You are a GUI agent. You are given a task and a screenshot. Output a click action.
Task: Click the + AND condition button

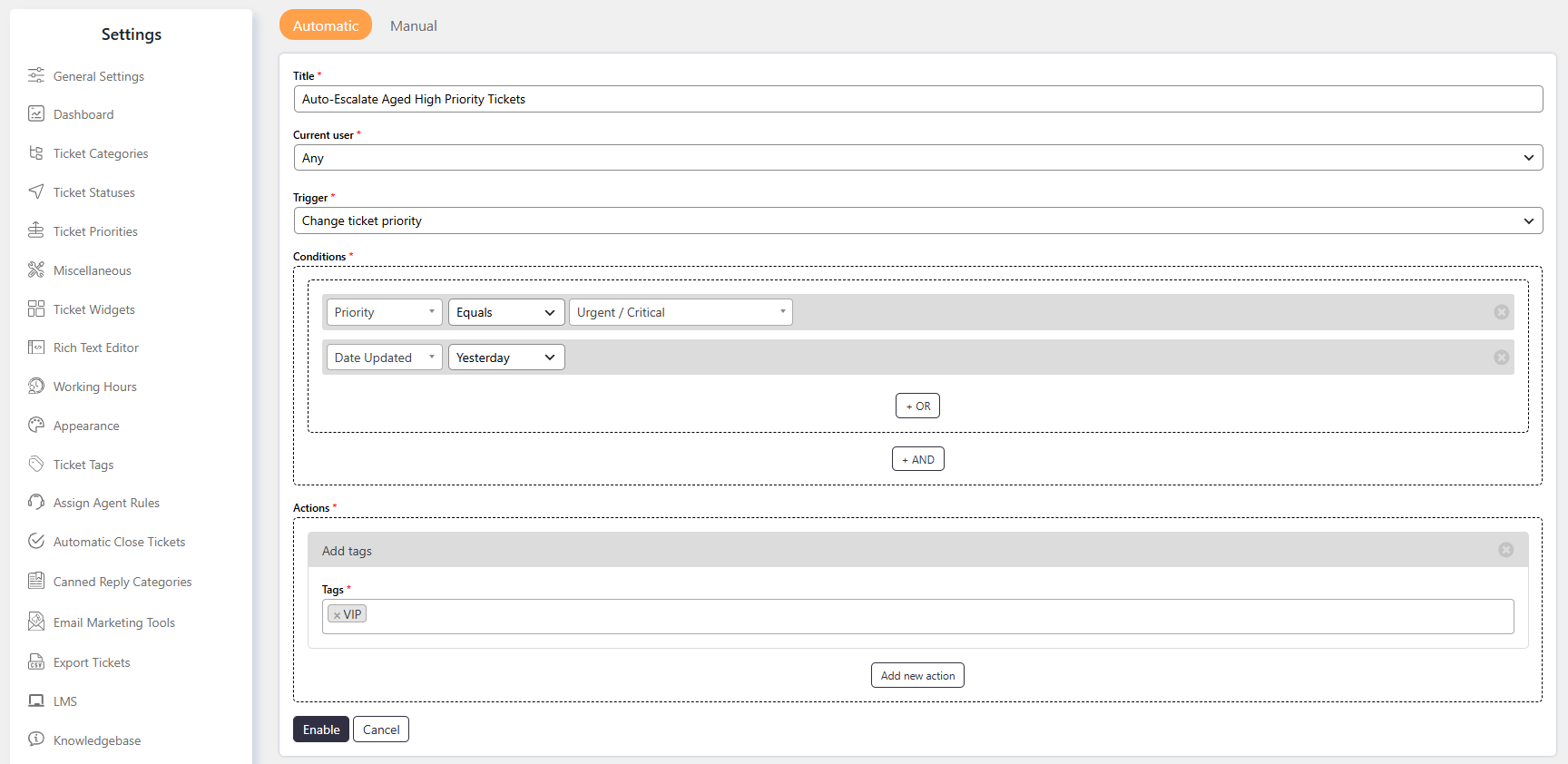[x=917, y=459]
